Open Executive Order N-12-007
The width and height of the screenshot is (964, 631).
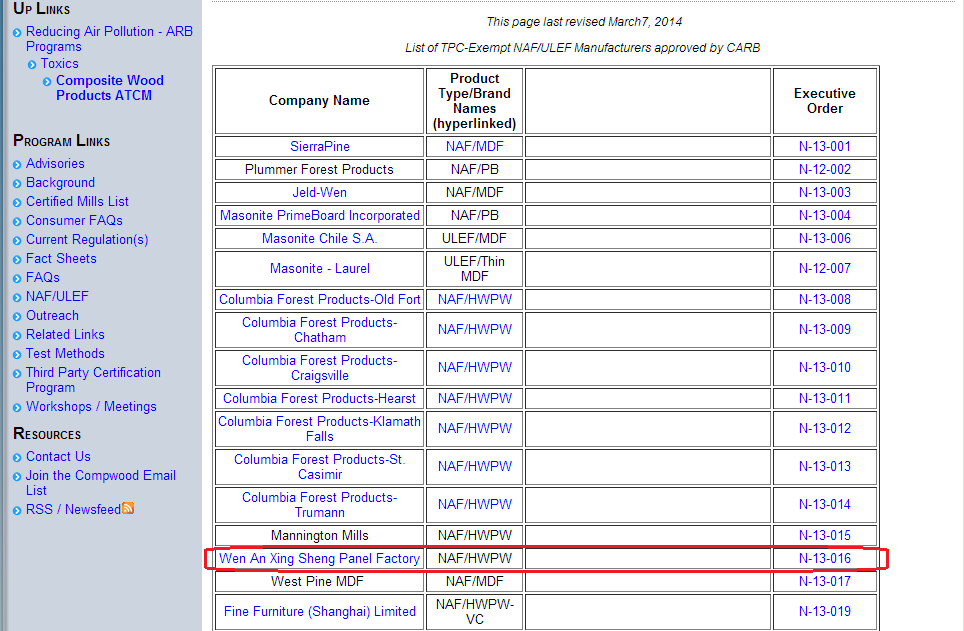824,269
